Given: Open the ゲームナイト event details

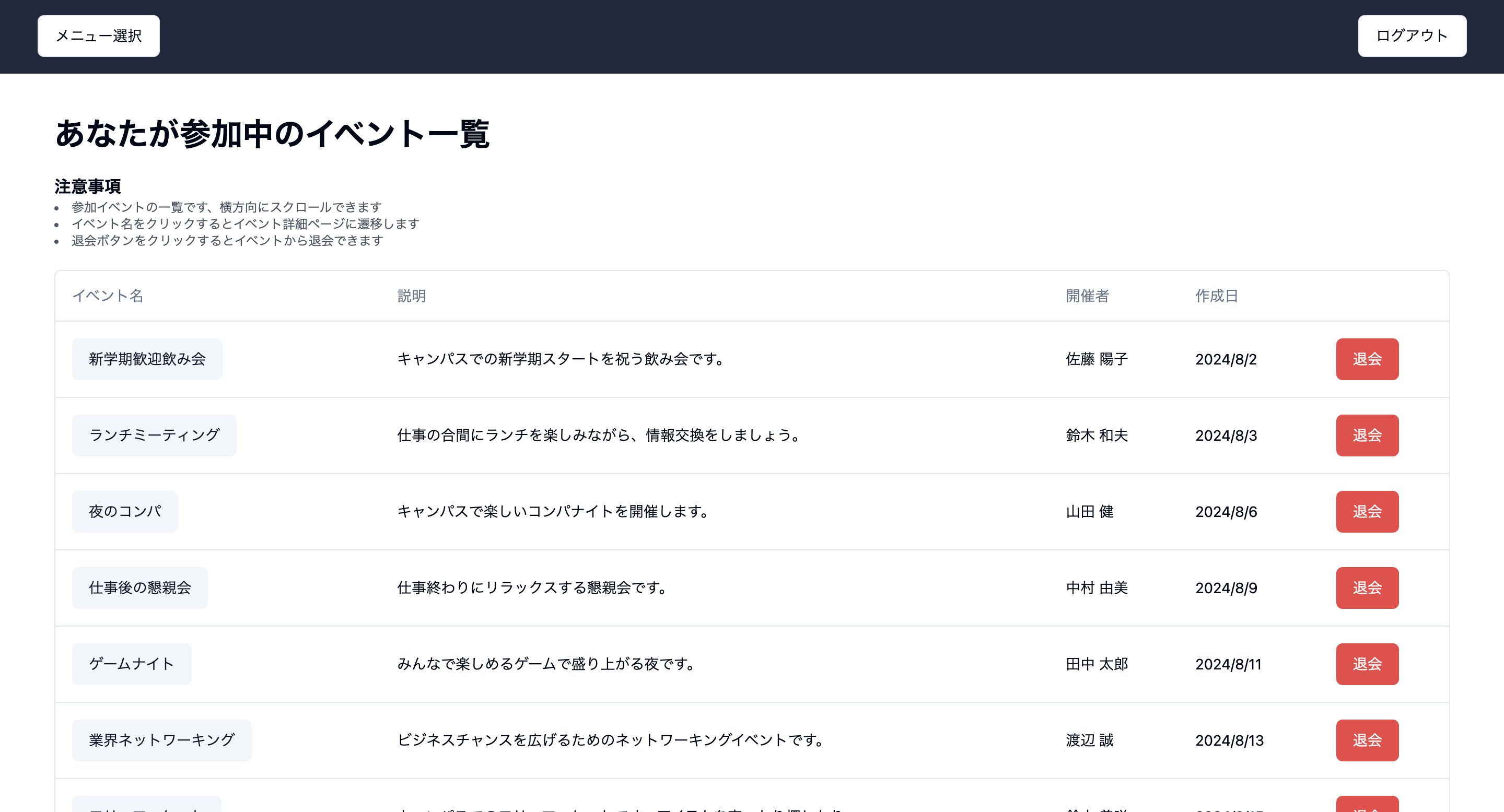Looking at the screenshot, I should coord(131,664).
